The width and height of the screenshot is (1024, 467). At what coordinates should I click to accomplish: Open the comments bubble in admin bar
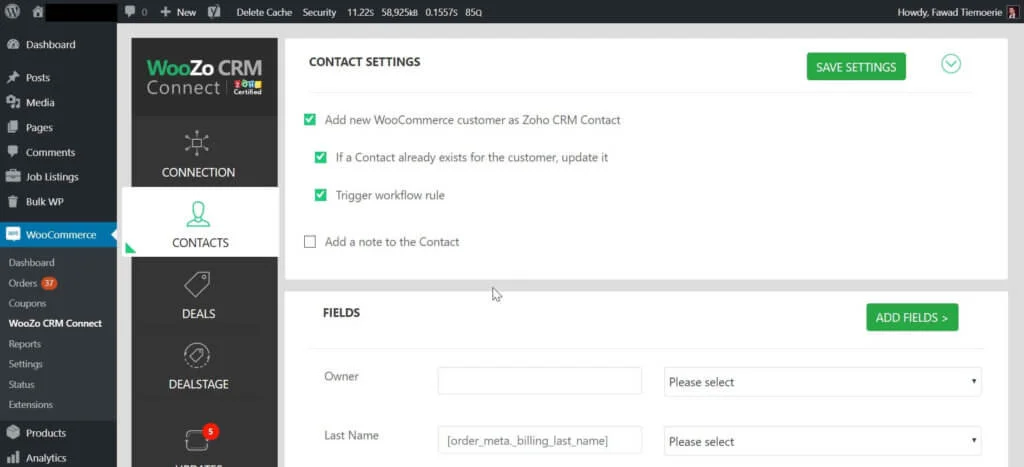click(135, 12)
